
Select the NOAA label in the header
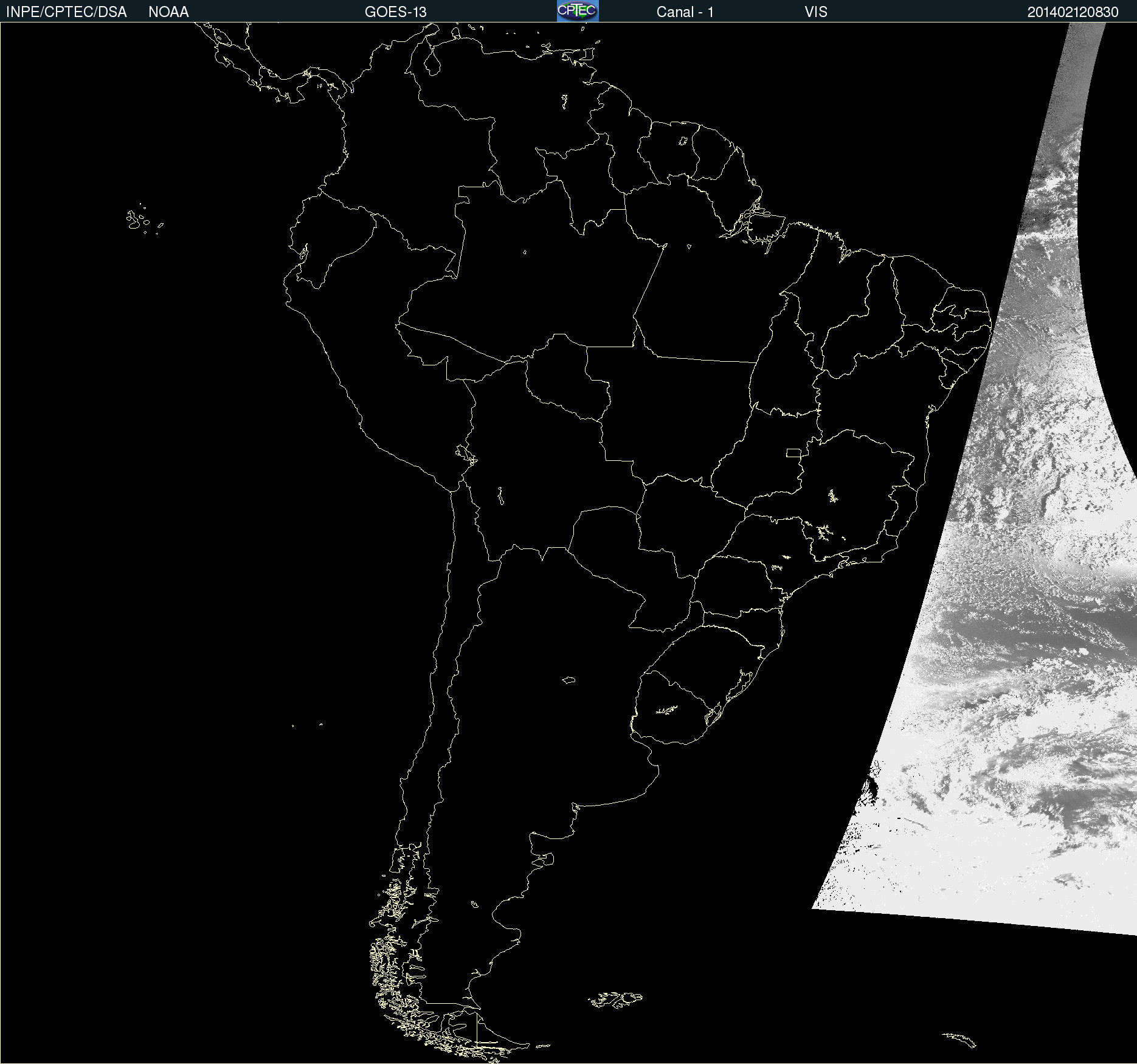pos(168,12)
